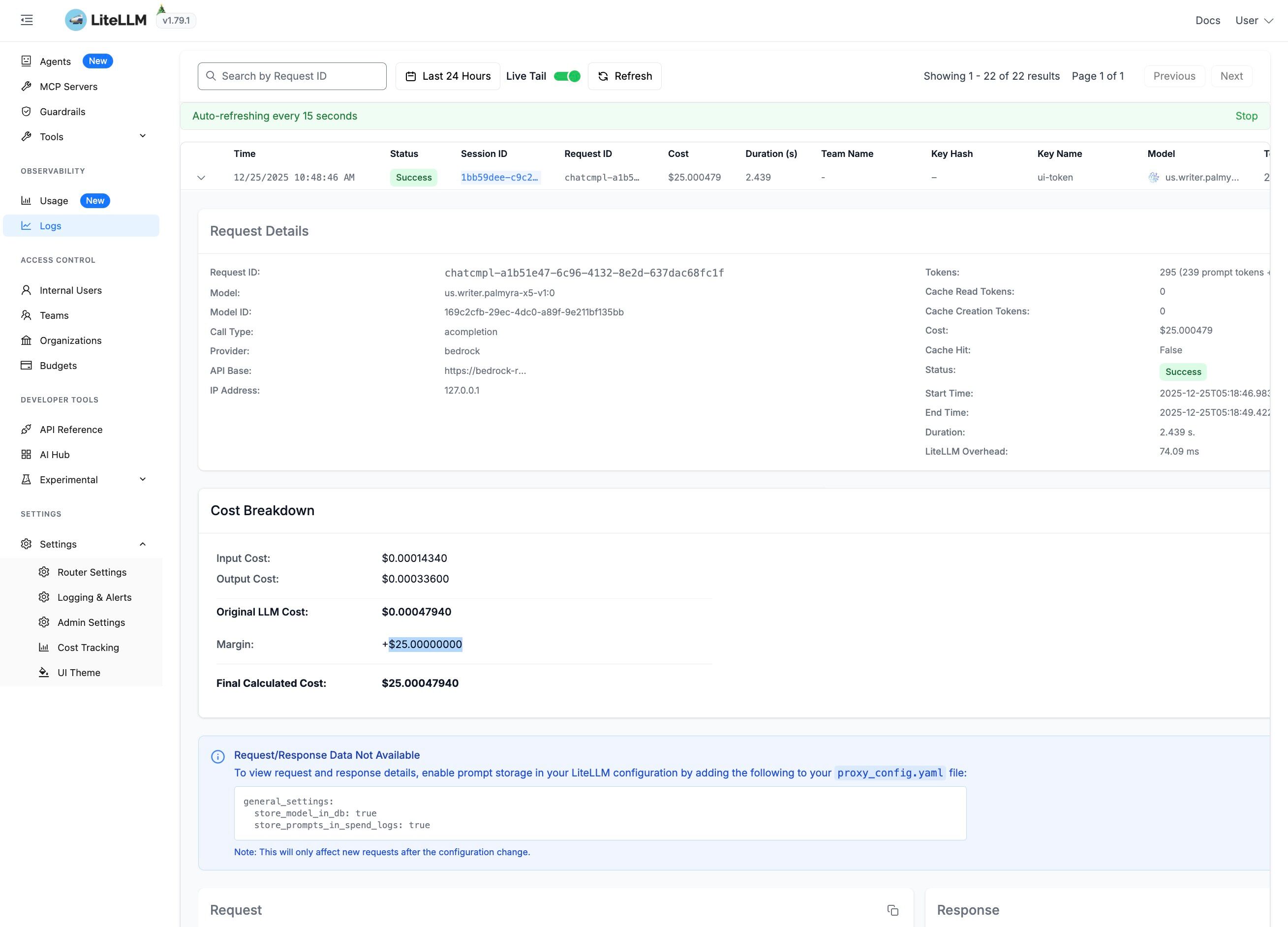Stop the auto-refresh
This screenshot has height=927, width=1288.
point(1246,116)
